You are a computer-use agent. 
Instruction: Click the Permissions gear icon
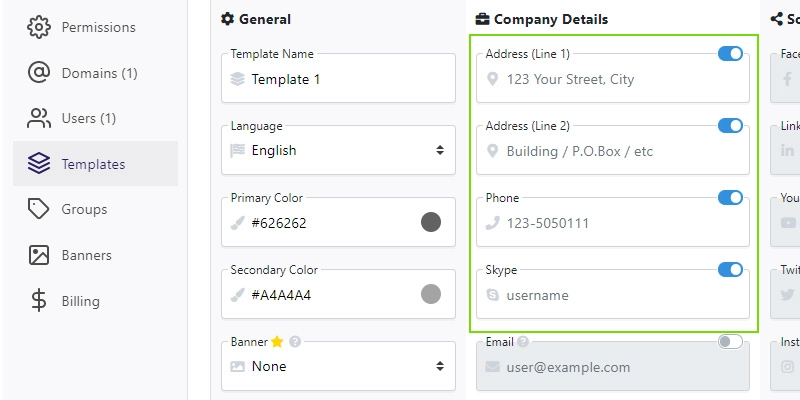click(x=39, y=27)
